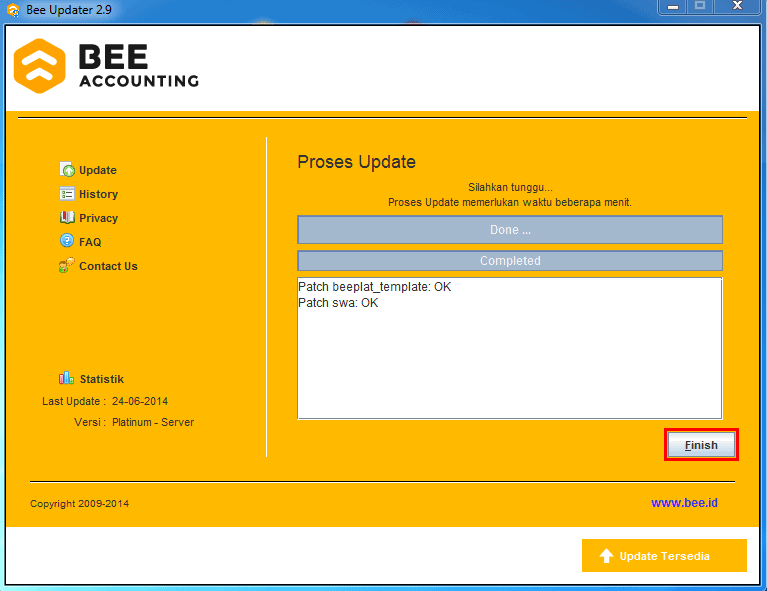767x591 pixels.
Task: Open the Contact Us menu label
Action: pyautogui.click(x=108, y=266)
